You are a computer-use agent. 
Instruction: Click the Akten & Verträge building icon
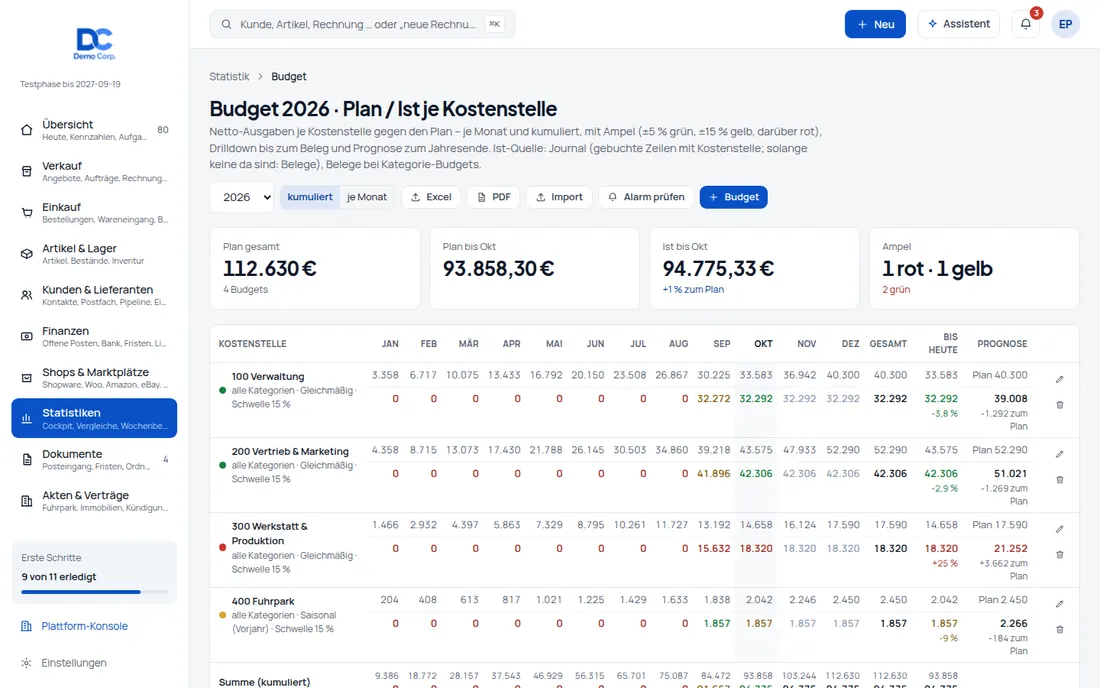coord(27,501)
